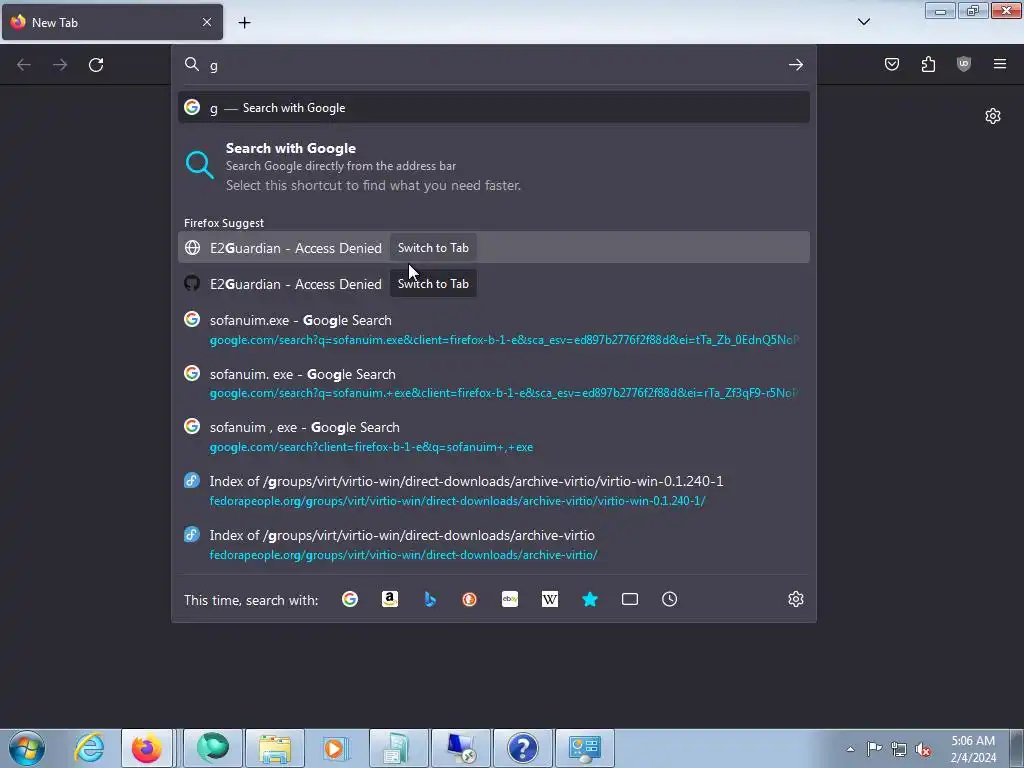Click the back navigation arrow

[x=24, y=65]
